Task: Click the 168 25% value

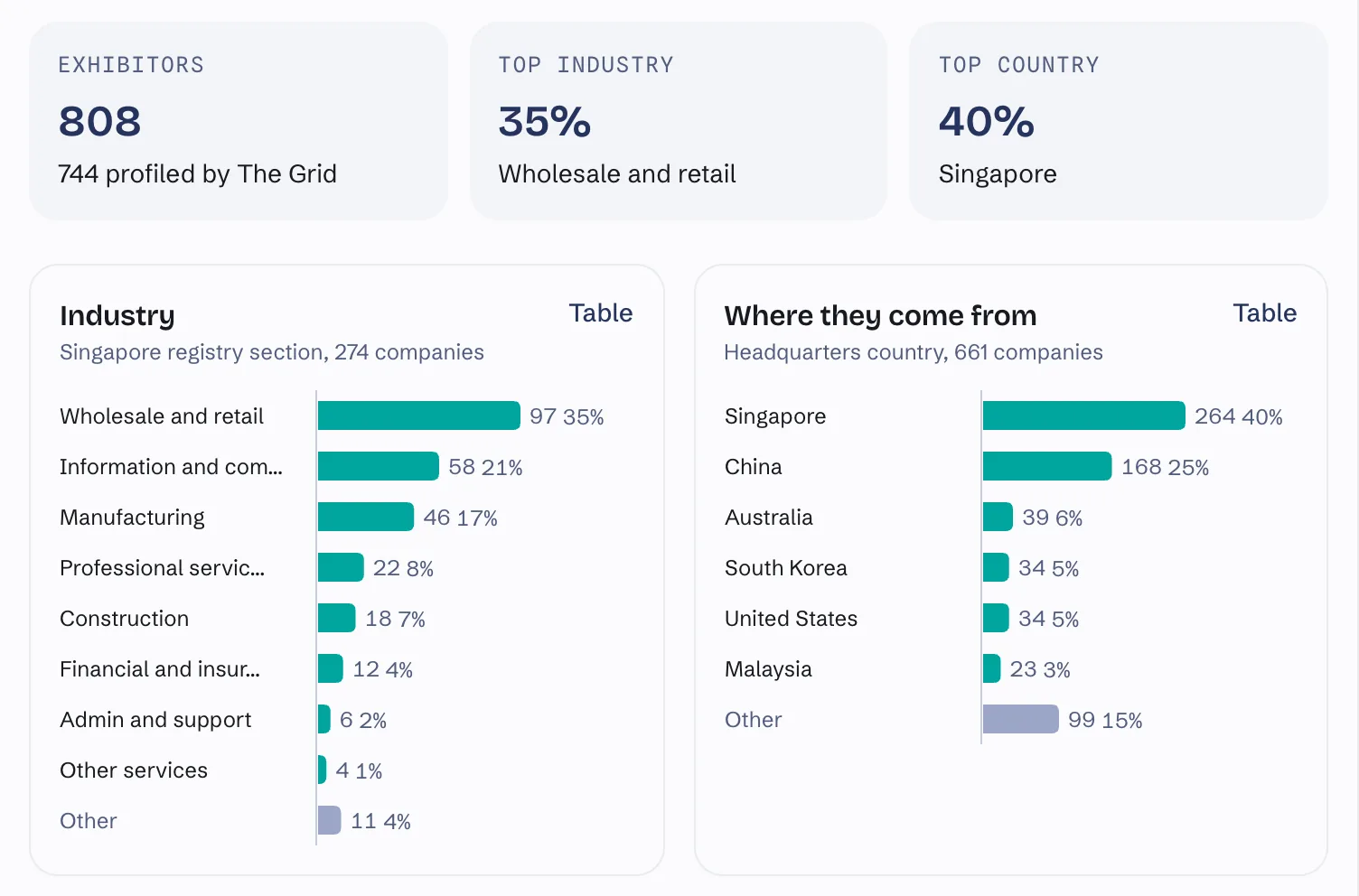Action: [1165, 467]
